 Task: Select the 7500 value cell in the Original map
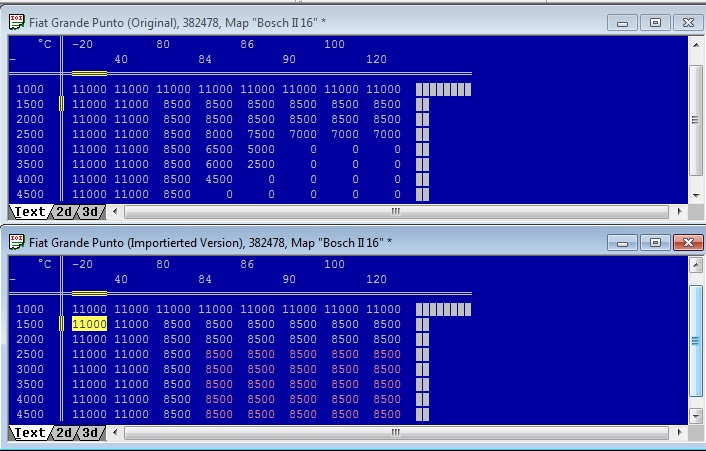[x=260, y=134]
